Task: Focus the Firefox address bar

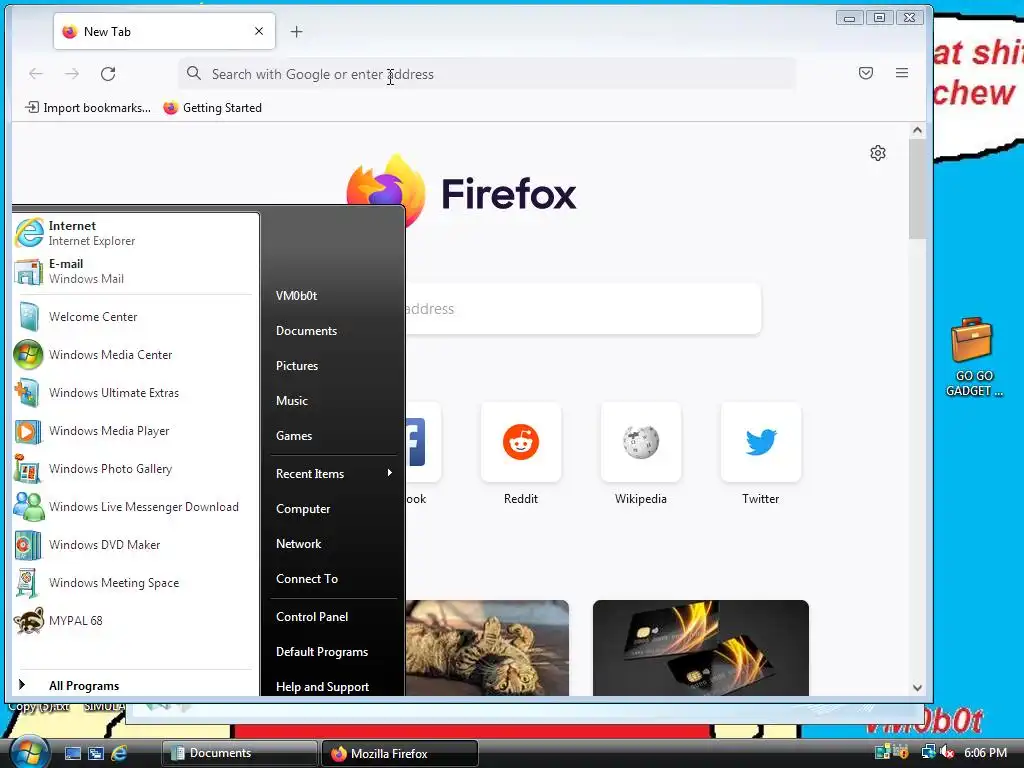Action: [487, 74]
